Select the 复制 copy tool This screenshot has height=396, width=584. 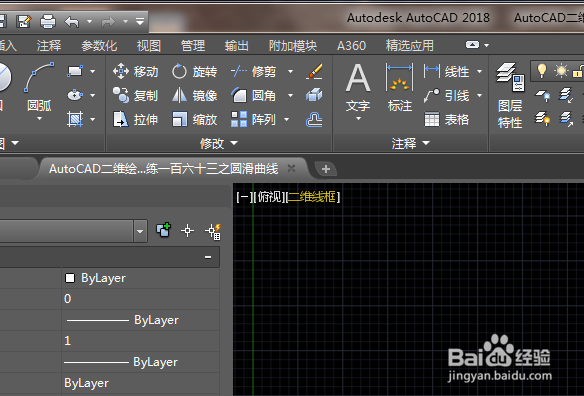(x=136, y=95)
